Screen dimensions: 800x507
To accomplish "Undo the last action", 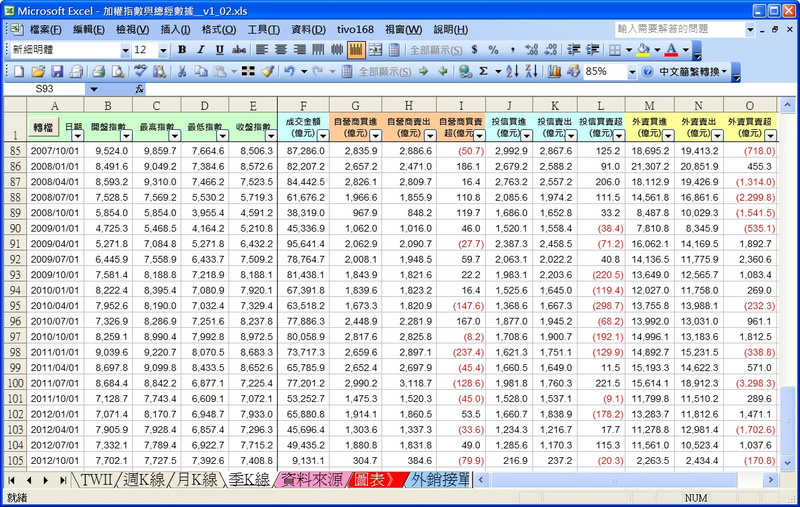I will [289, 71].
